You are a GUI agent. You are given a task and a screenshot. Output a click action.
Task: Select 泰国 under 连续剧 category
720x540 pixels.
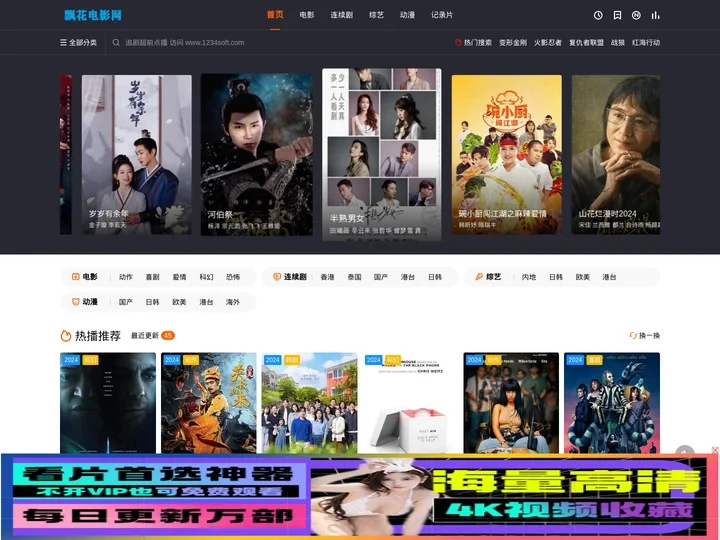[354, 277]
